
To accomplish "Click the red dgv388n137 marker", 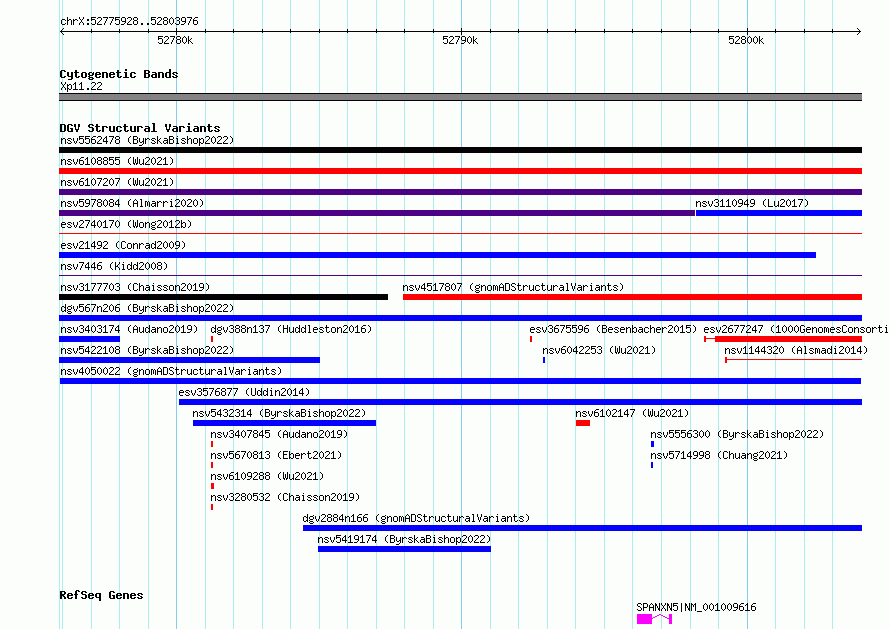I will tap(212, 339).
